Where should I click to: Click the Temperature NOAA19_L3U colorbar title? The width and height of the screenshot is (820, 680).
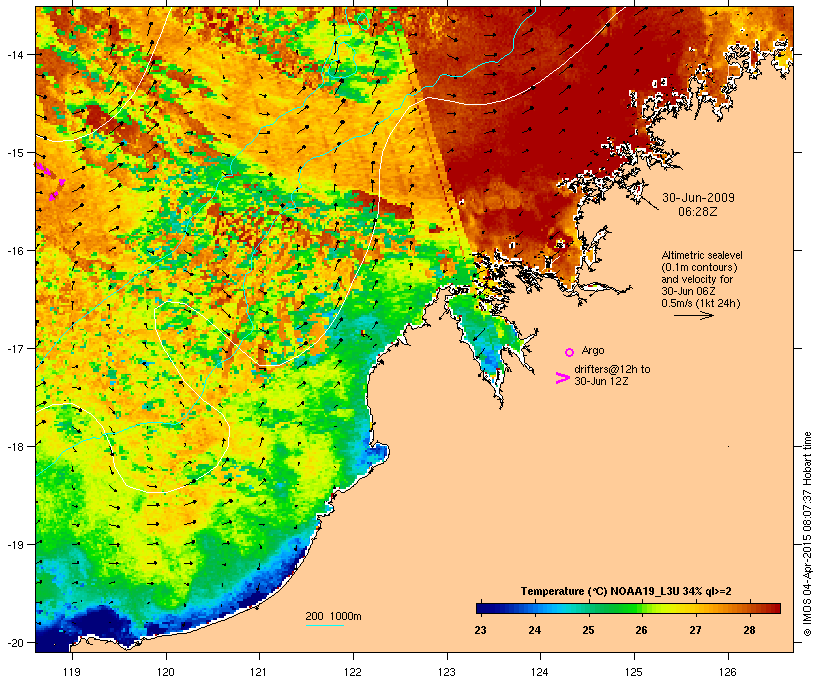626,591
